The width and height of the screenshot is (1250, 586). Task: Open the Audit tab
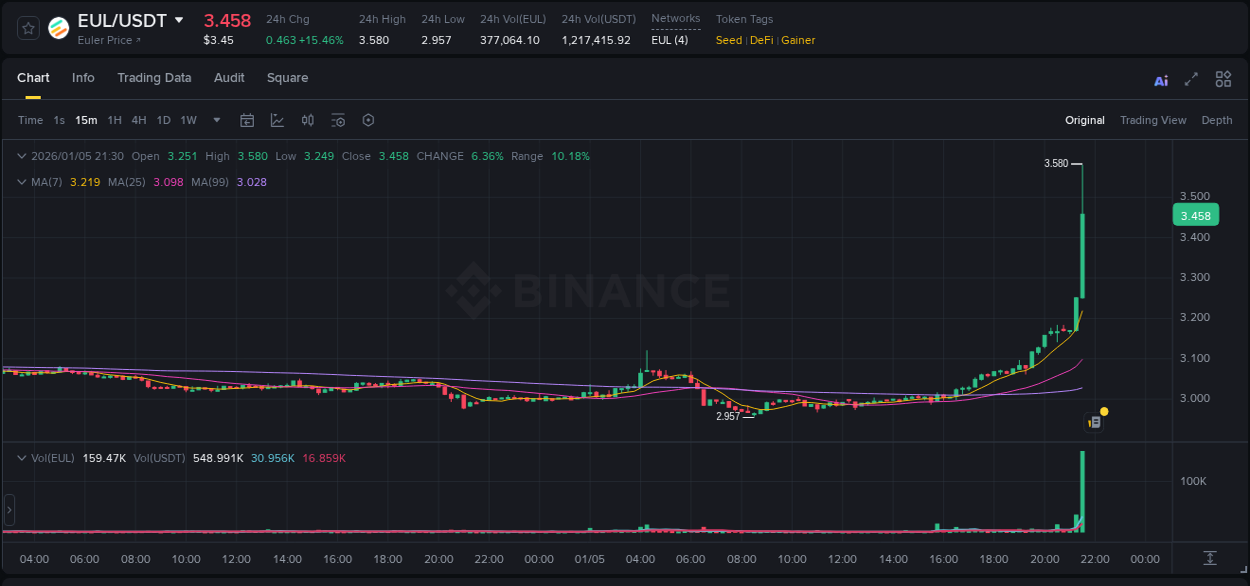click(x=229, y=78)
